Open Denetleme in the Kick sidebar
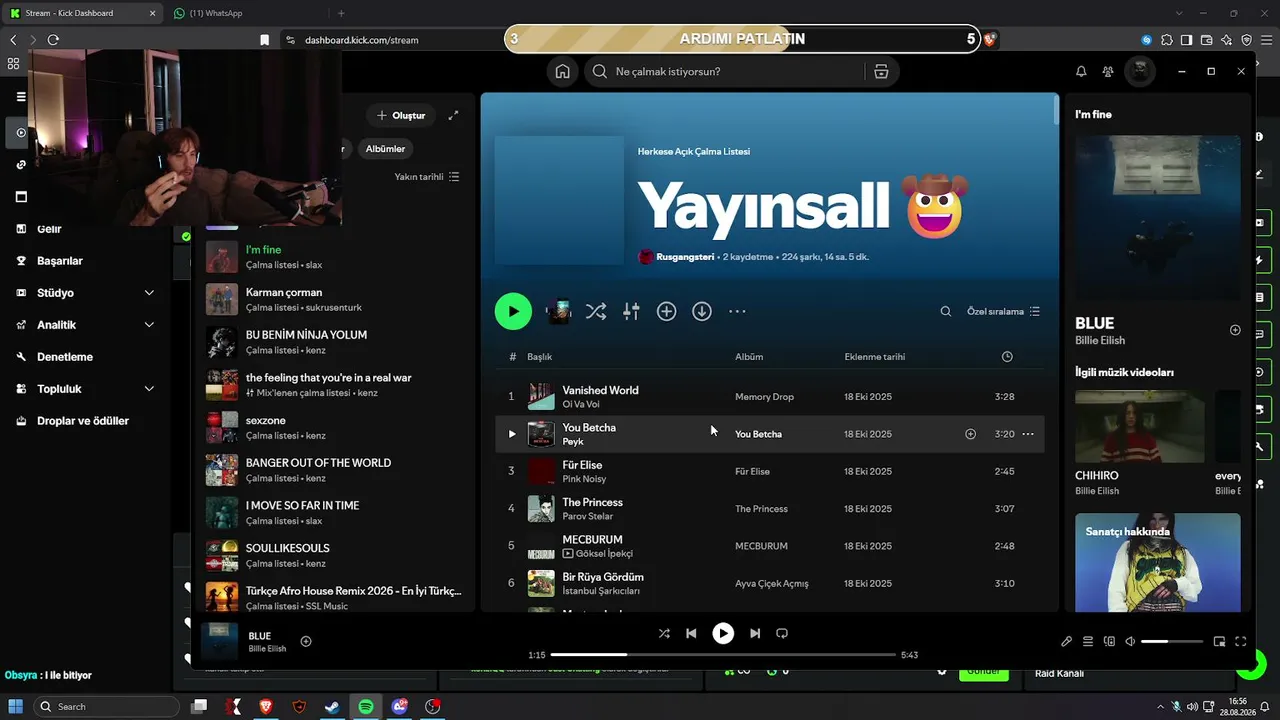The width and height of the screenshot is (1280, 720). point(65,357)
